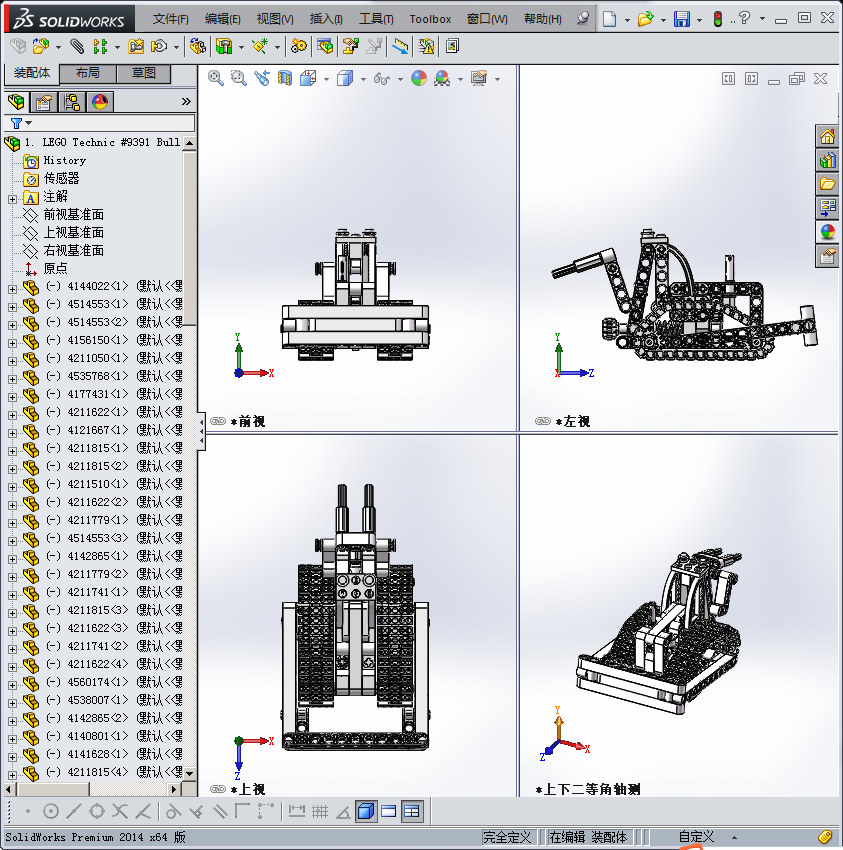The width and height of the screenshot is (843, 850).
Task: Click the Show Hidden Components icon
Action: coord(198,47)
